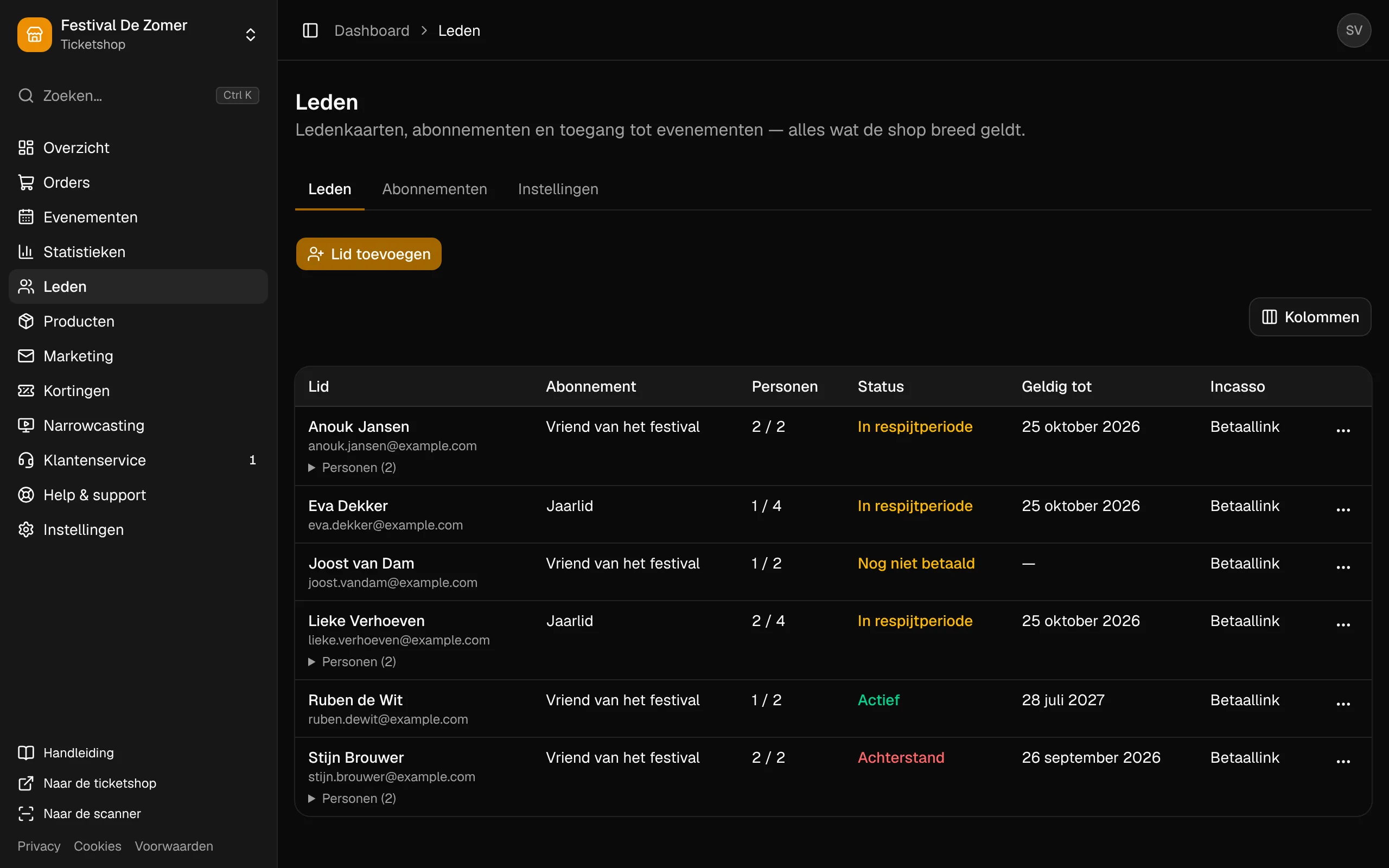Open row actions for Eva Dekker
Viewport: 1389px width, 868px height.
pyautogui.click(x=1343, y=510)
